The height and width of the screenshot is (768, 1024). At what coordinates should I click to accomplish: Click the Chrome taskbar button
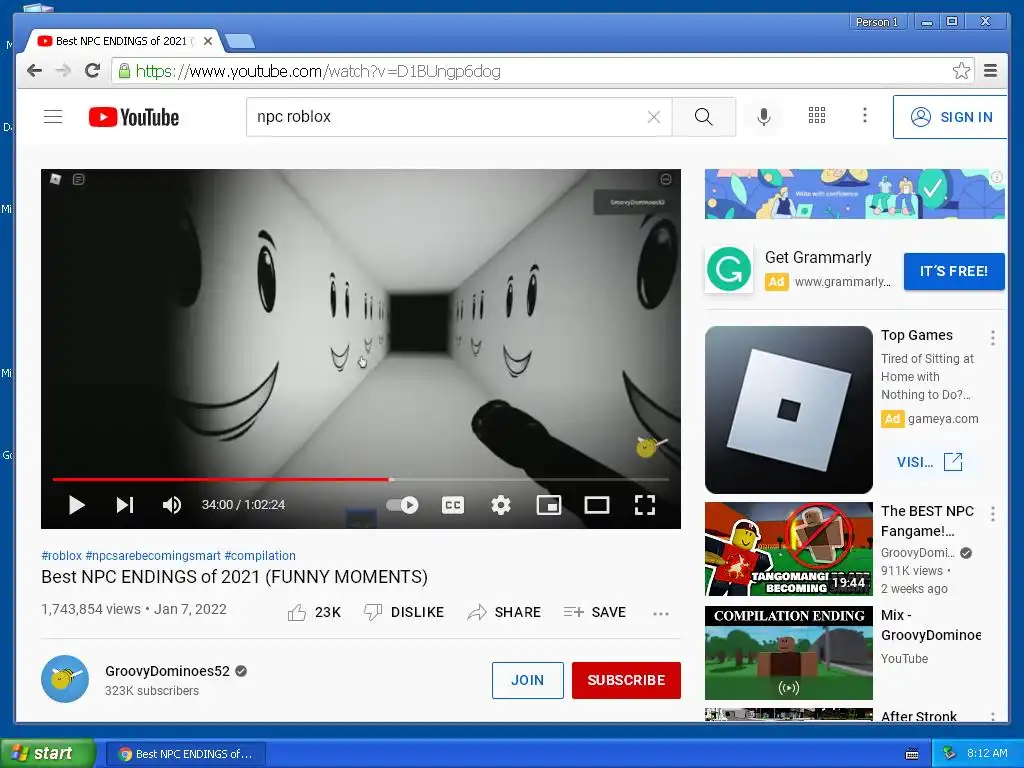(x=186, y=754)
